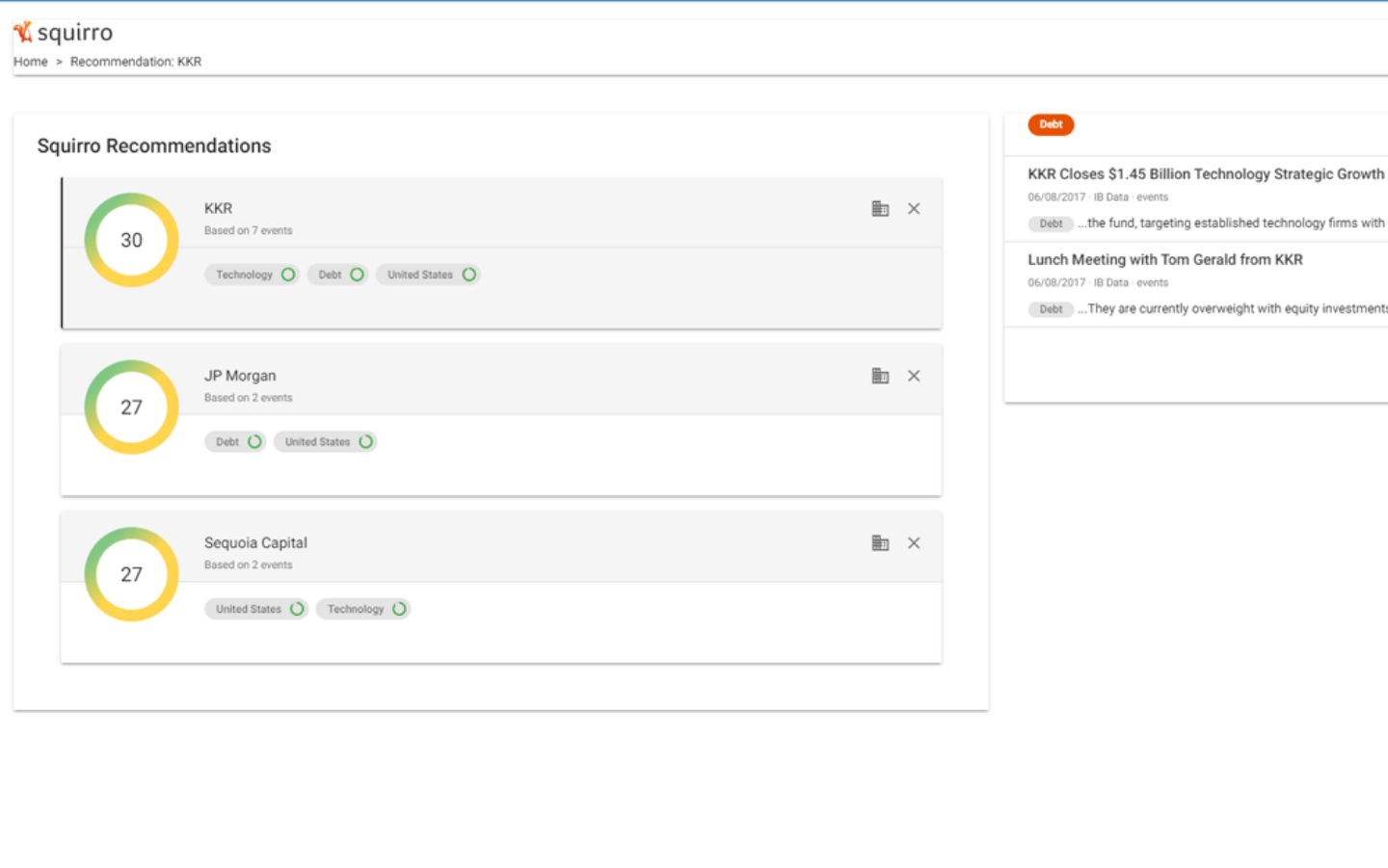Click the grey Debt label under Lunch Meeting item
Image resolution: width=1388 pixels, height=868 pixels.
[x=1051, y=309]
